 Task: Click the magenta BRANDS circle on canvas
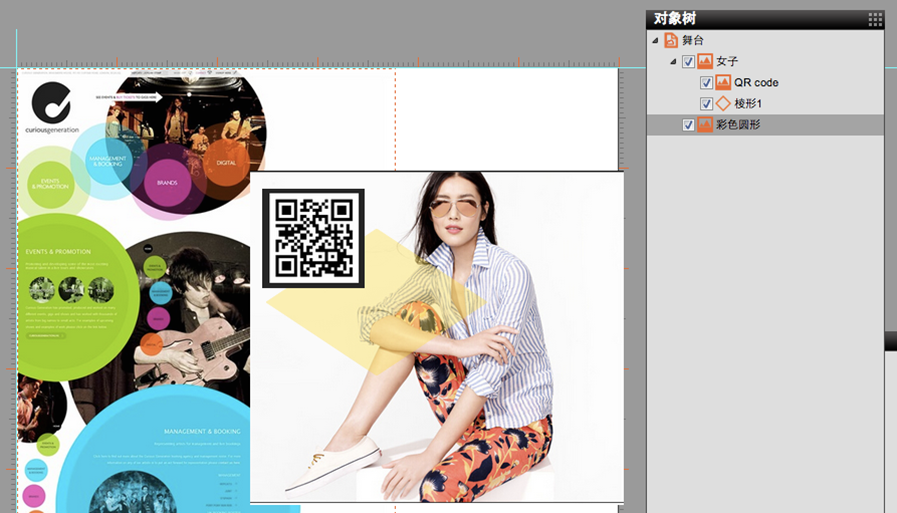pos(167,182)
